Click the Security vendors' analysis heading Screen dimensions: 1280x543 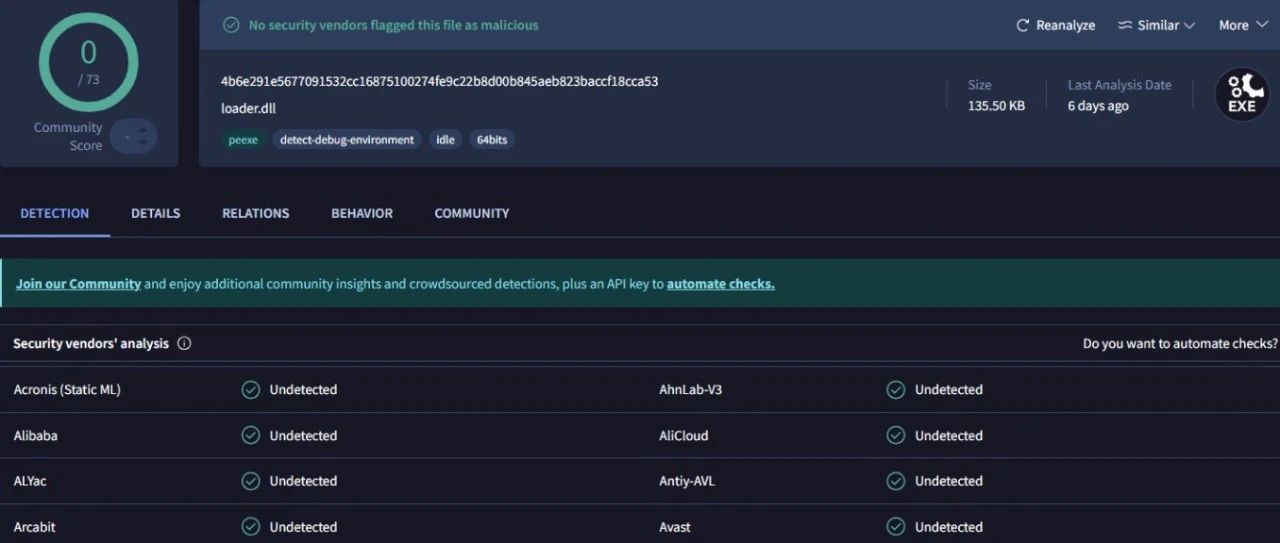(91, 343)
